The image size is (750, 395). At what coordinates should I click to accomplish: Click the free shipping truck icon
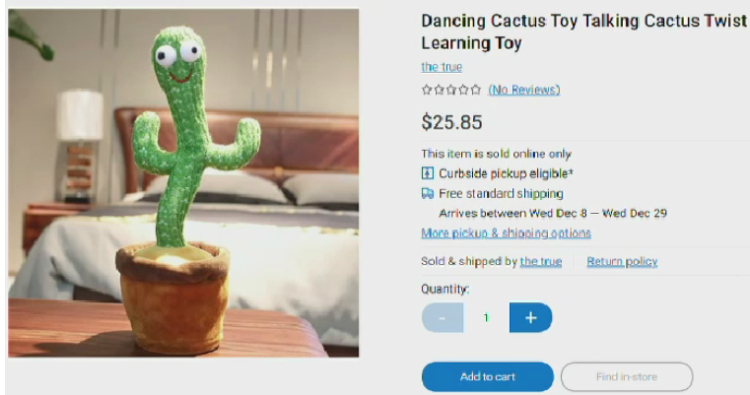point(427,193)
